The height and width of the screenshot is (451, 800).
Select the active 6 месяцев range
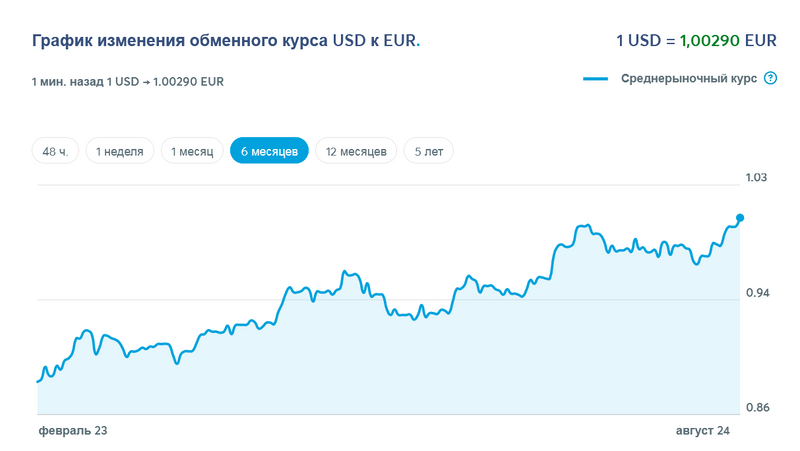pos(269,152)
